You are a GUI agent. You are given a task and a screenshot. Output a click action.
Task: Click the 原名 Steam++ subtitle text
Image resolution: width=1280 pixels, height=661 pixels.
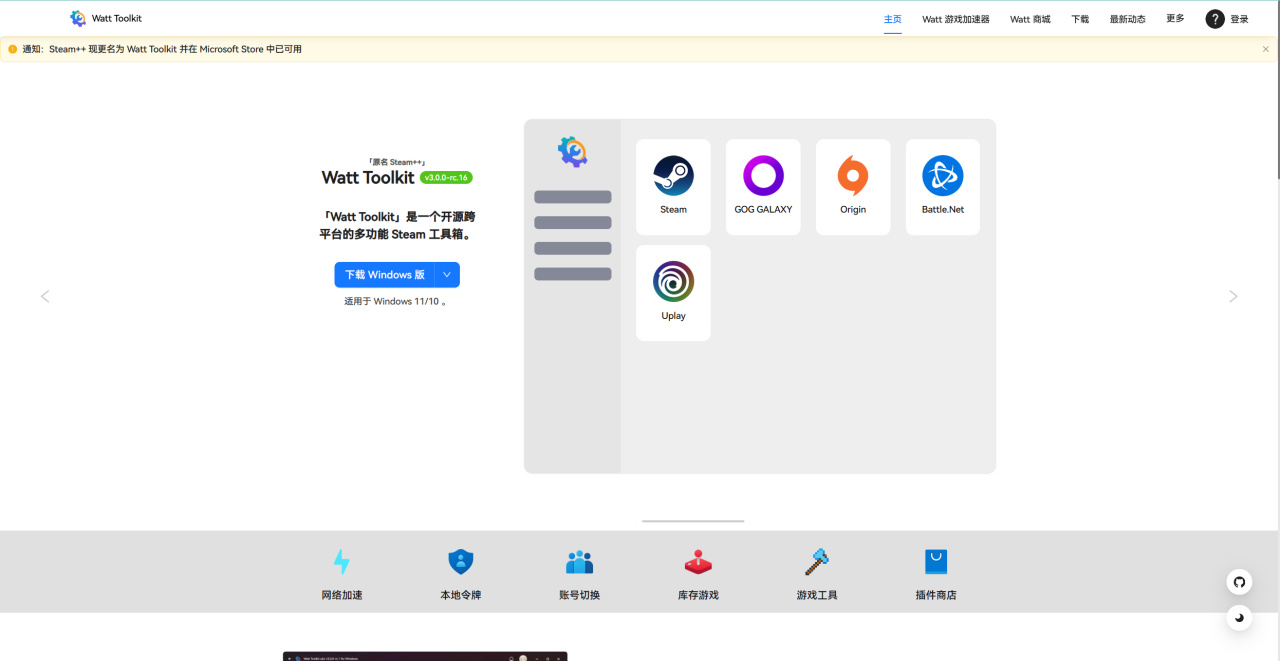[x=397, y=161]
